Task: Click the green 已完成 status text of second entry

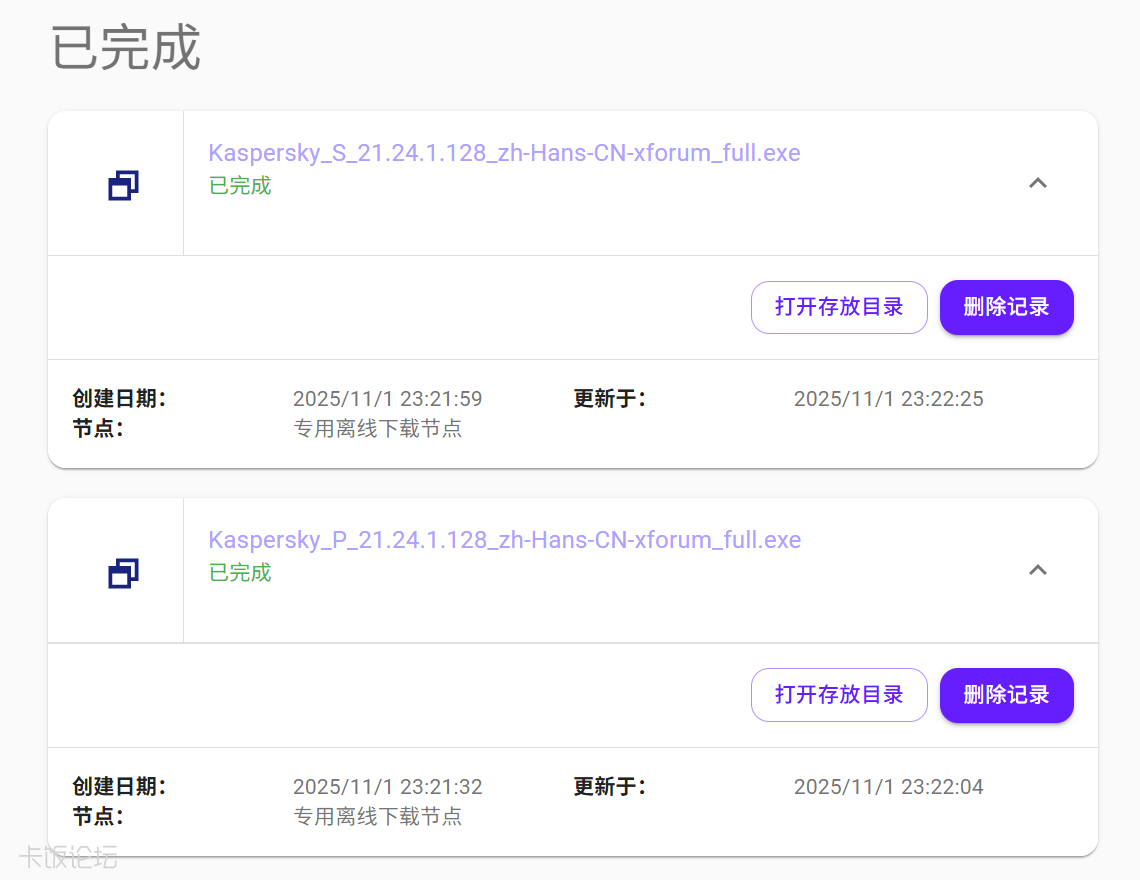Action: click(240, 573)
